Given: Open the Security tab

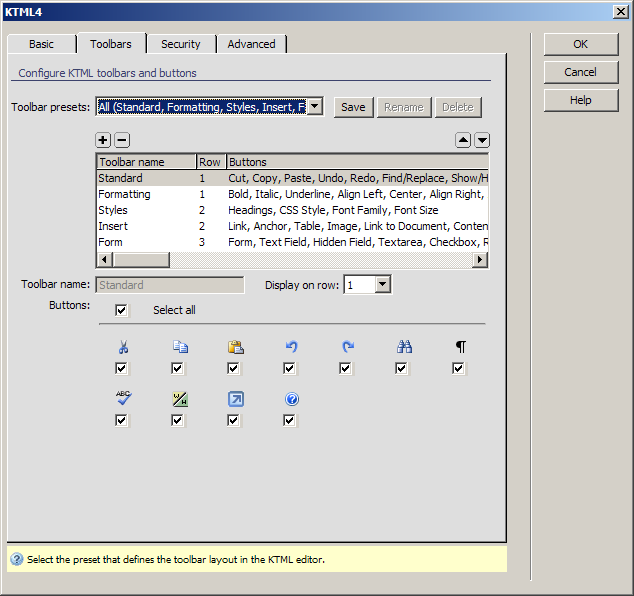Looking at the screenshot, I should click(x=181, y=44).
